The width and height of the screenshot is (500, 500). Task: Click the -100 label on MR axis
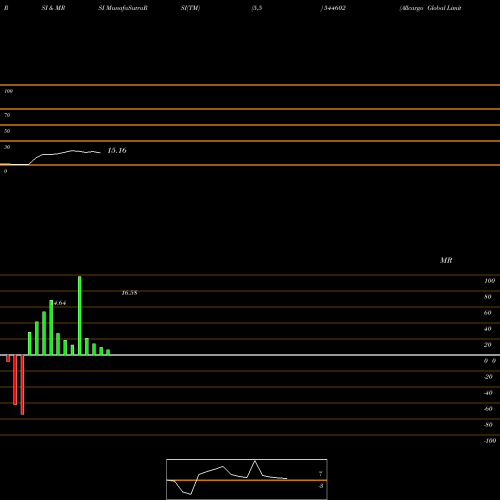click(490, 441)
